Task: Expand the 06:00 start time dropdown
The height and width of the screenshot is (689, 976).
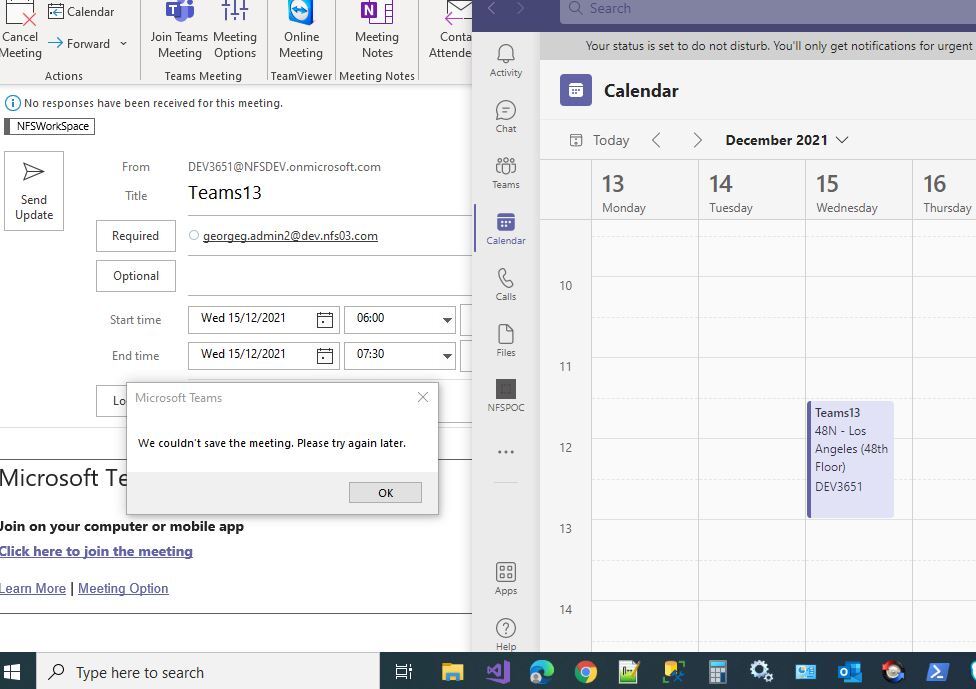Action: click(447, 320)
